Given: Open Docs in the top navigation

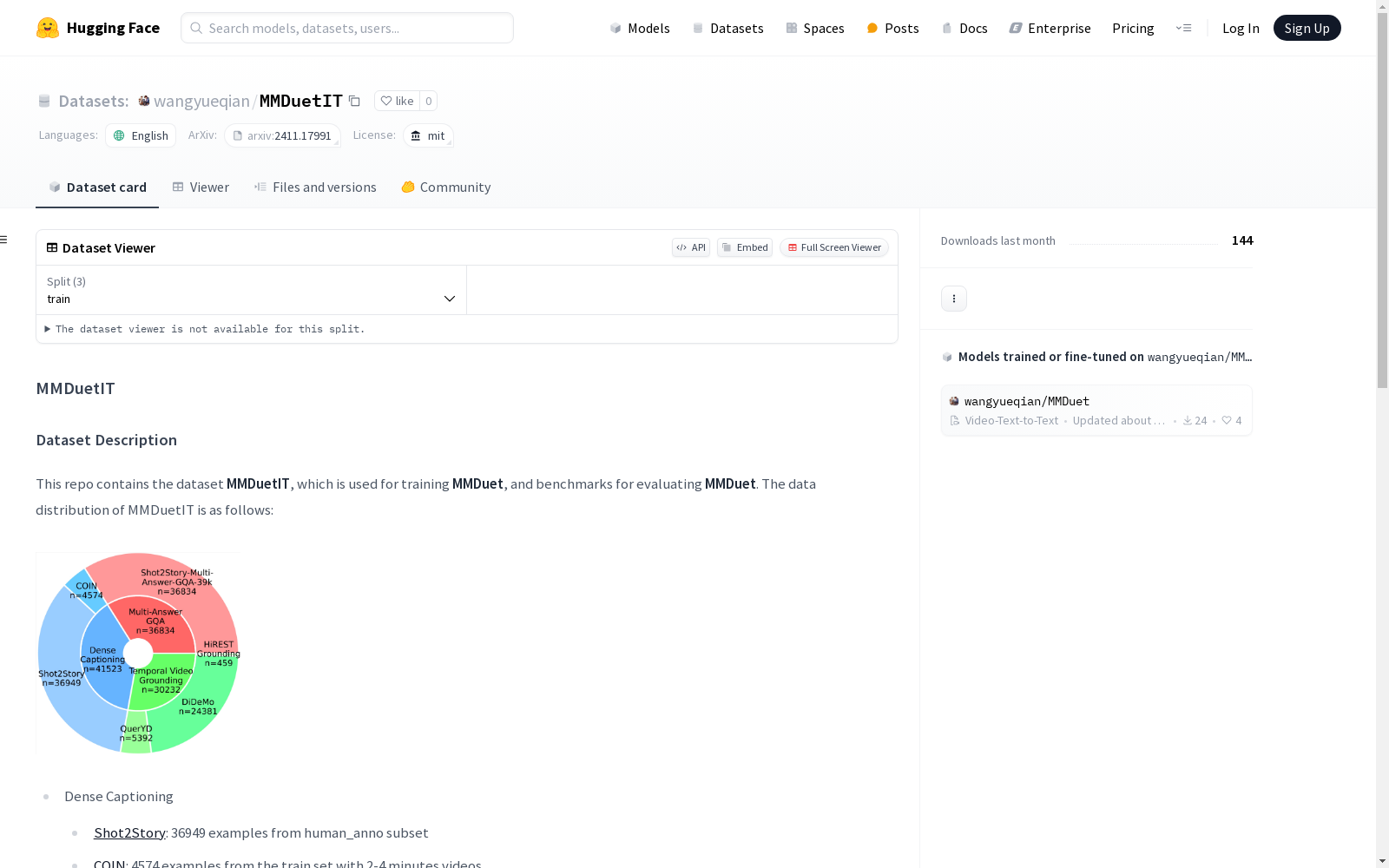Looking at the screenshot, I should (x=964, y=28).
